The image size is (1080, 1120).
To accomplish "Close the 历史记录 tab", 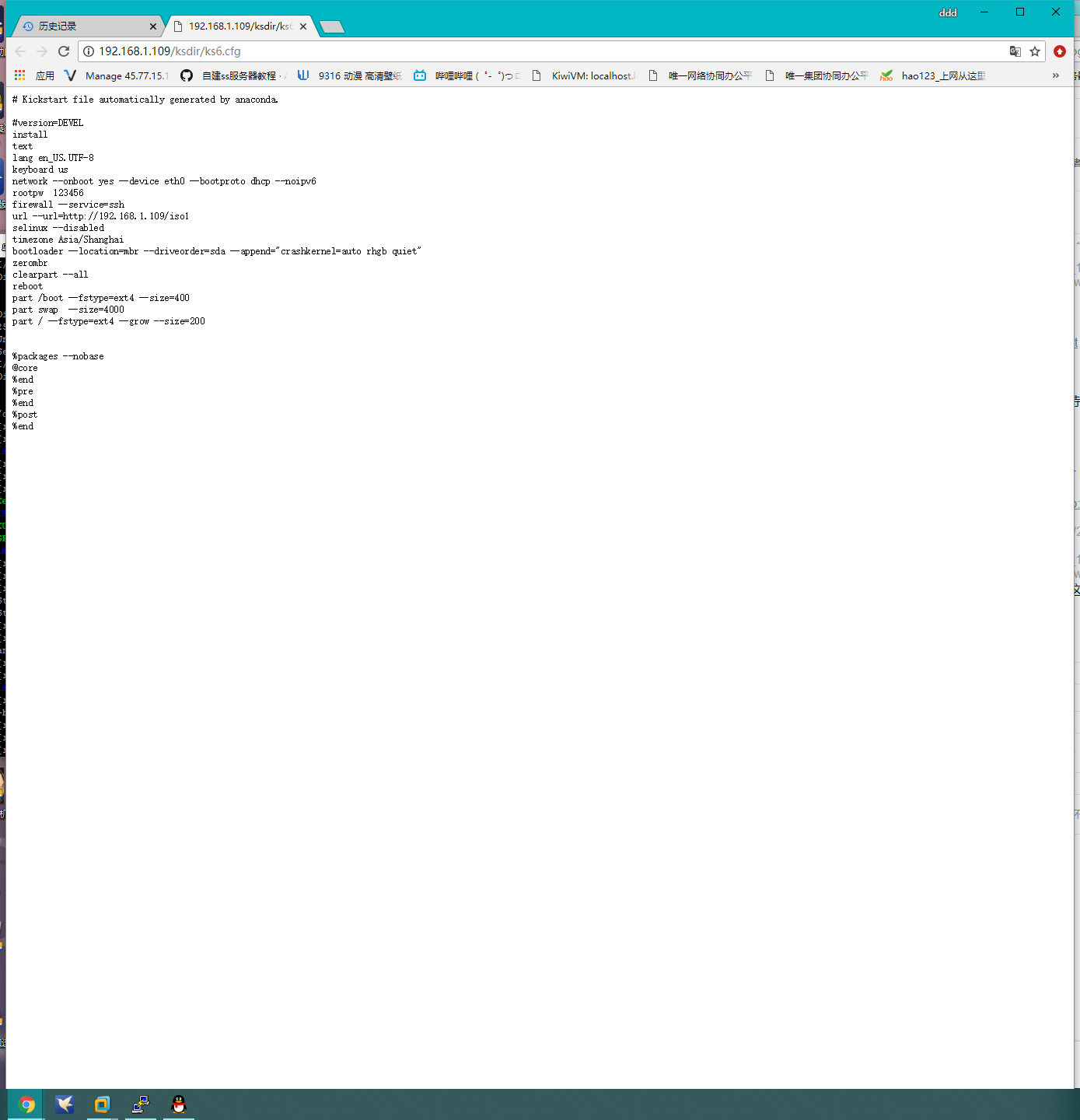I will point(153,26).
